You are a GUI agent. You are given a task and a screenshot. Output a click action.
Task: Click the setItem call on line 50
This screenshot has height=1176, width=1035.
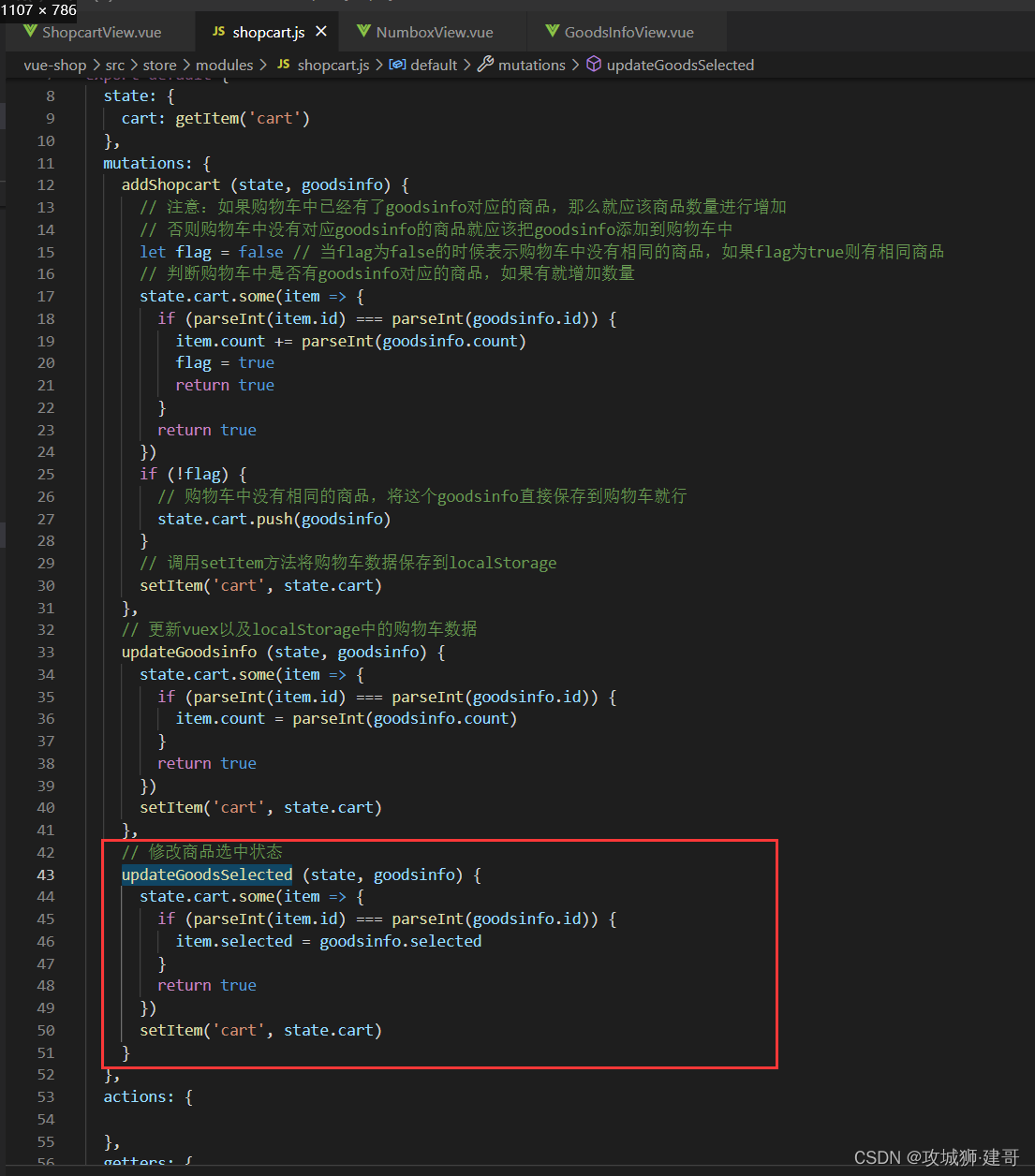click(x=261, y=1030)
